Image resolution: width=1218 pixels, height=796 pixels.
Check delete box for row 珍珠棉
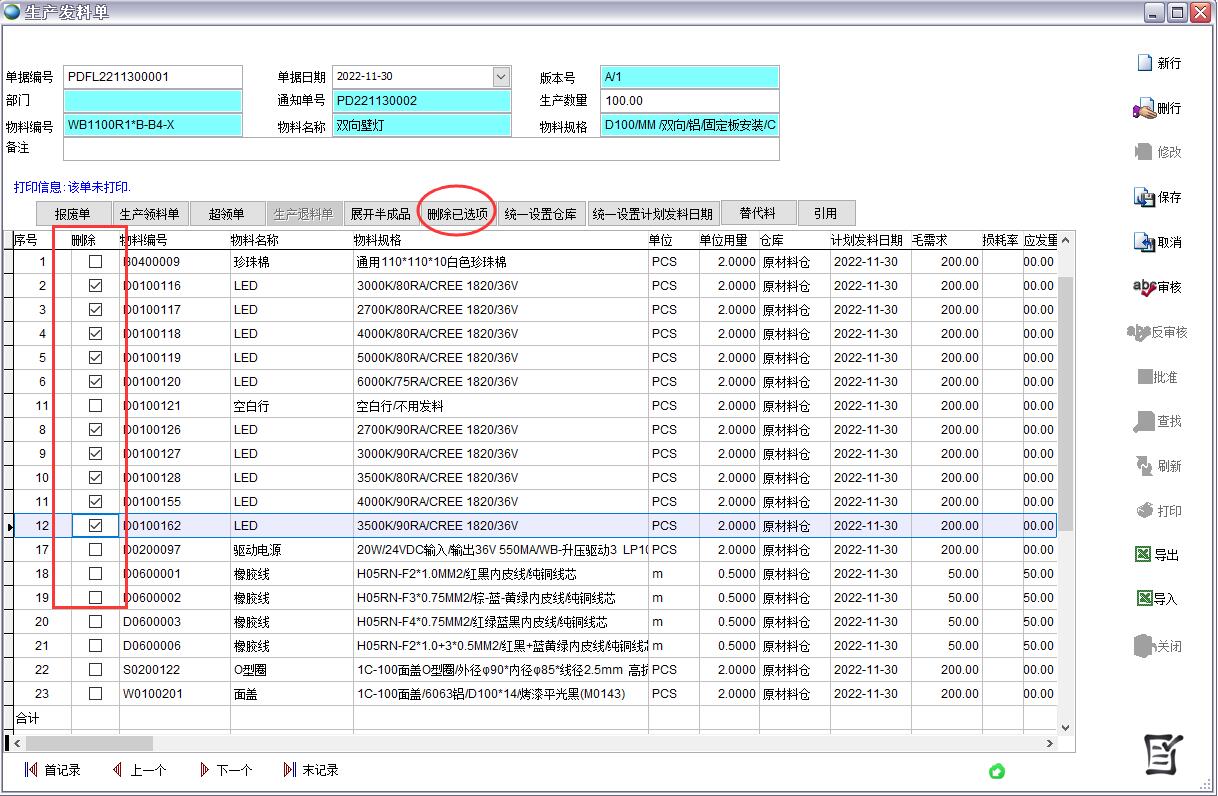point(95,262)
